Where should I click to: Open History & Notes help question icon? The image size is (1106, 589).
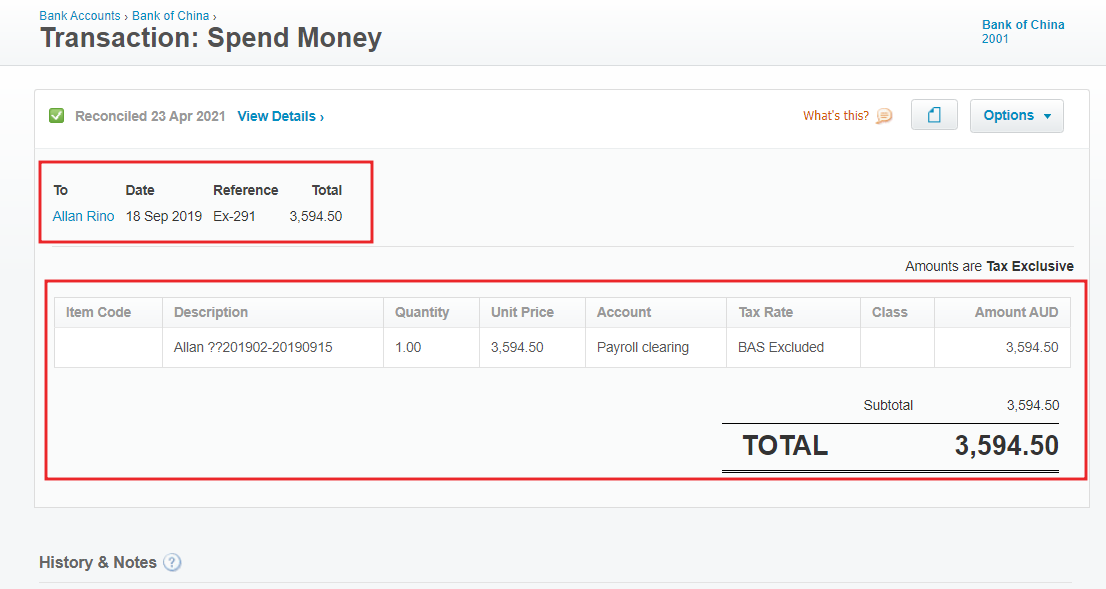[x=172, y=562]
